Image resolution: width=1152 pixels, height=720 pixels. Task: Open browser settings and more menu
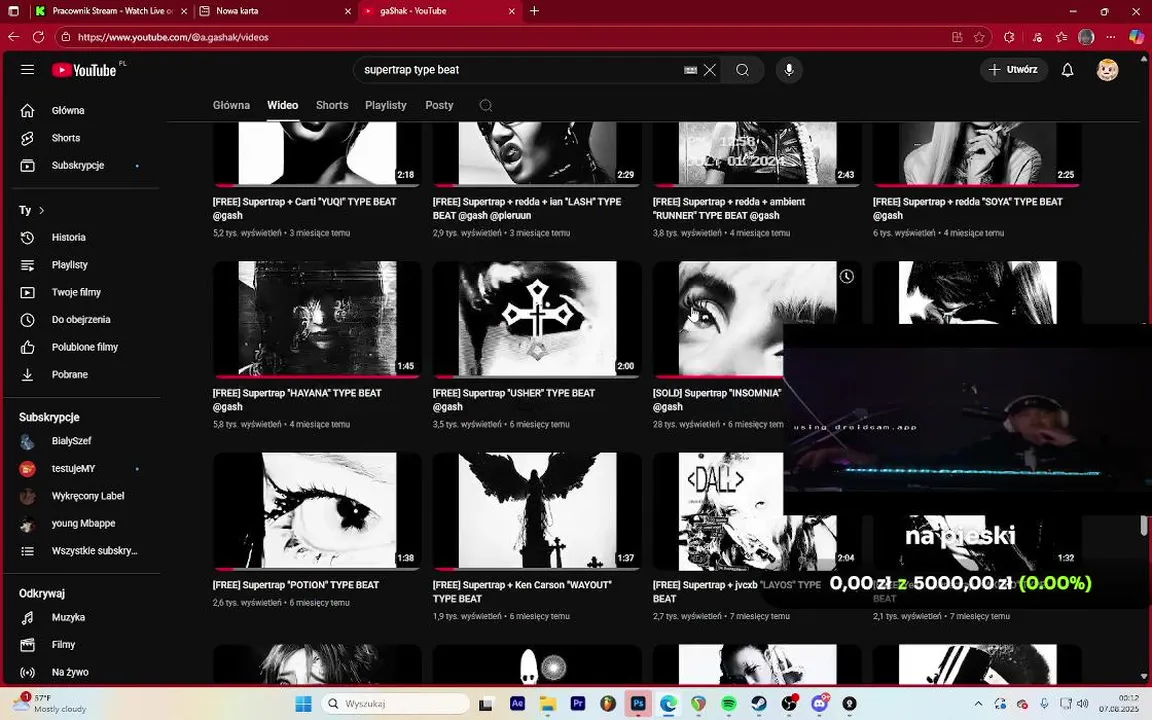point(1110,37)
